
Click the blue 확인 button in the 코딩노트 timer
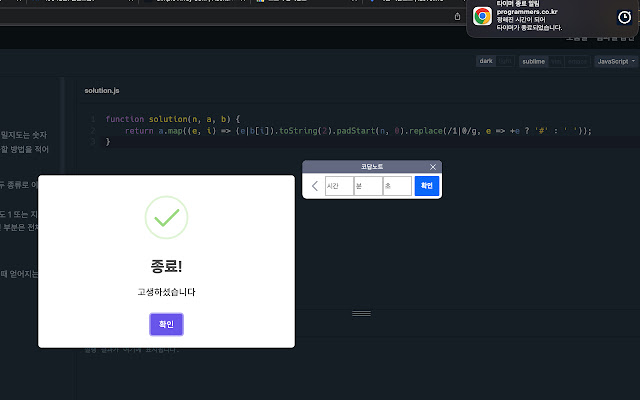point(427,186)
